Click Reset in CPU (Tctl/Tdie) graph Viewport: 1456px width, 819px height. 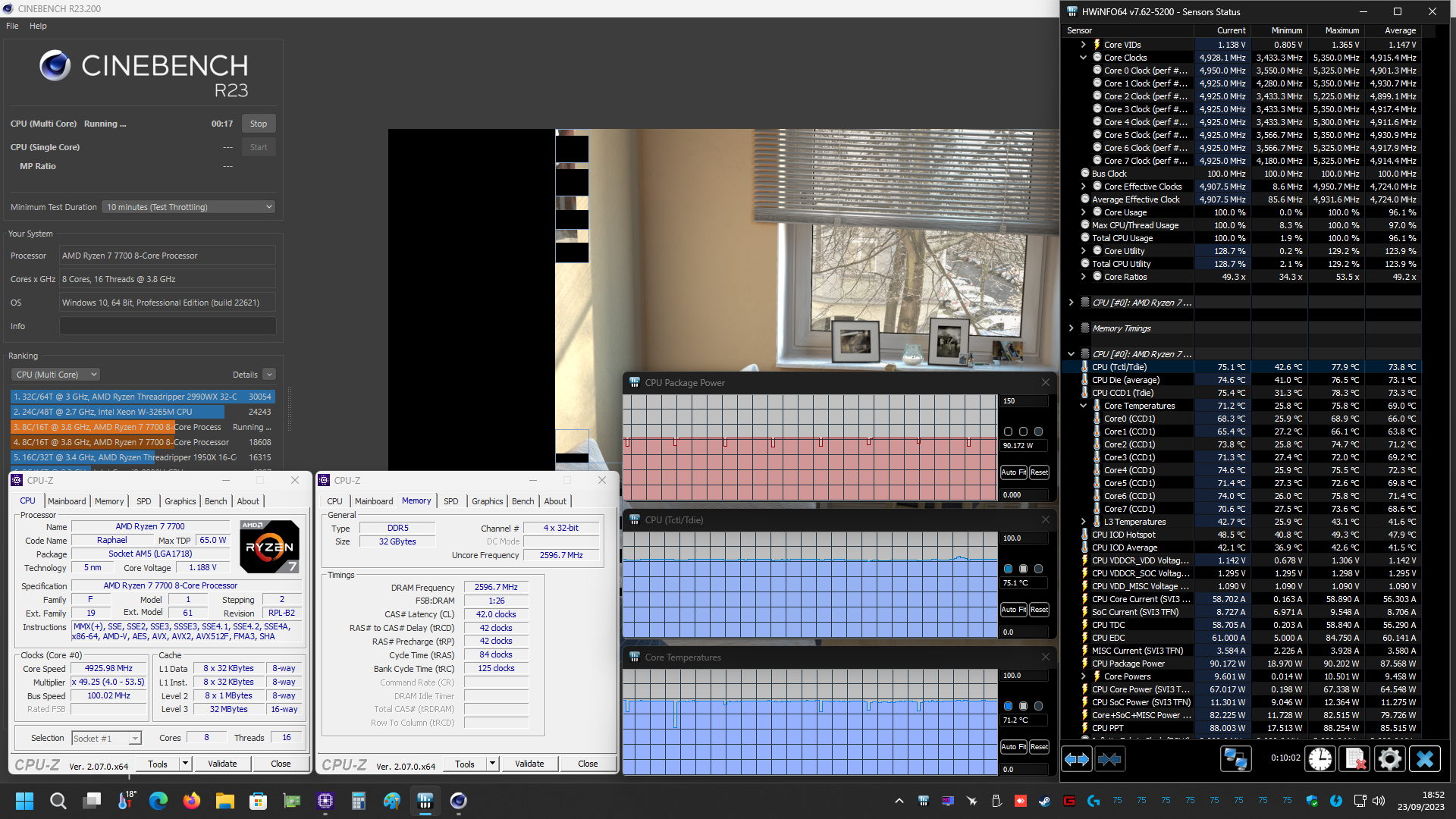(x=1039, y=610)
